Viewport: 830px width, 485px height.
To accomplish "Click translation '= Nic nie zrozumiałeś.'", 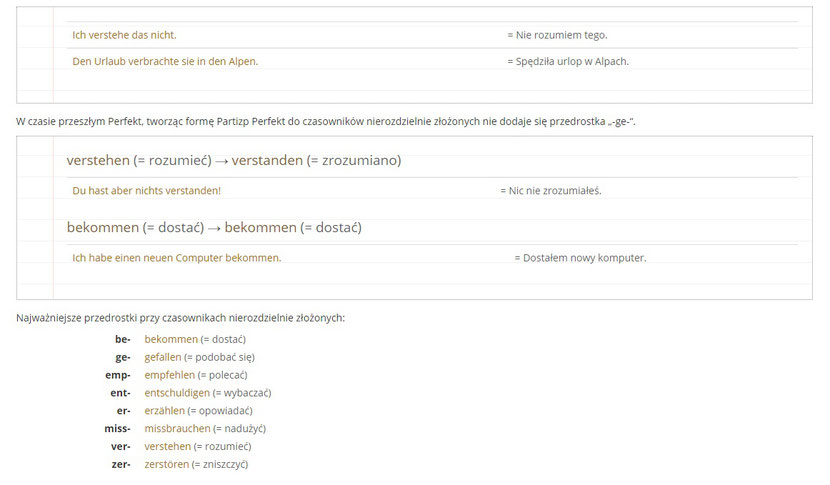I will 551,191.
